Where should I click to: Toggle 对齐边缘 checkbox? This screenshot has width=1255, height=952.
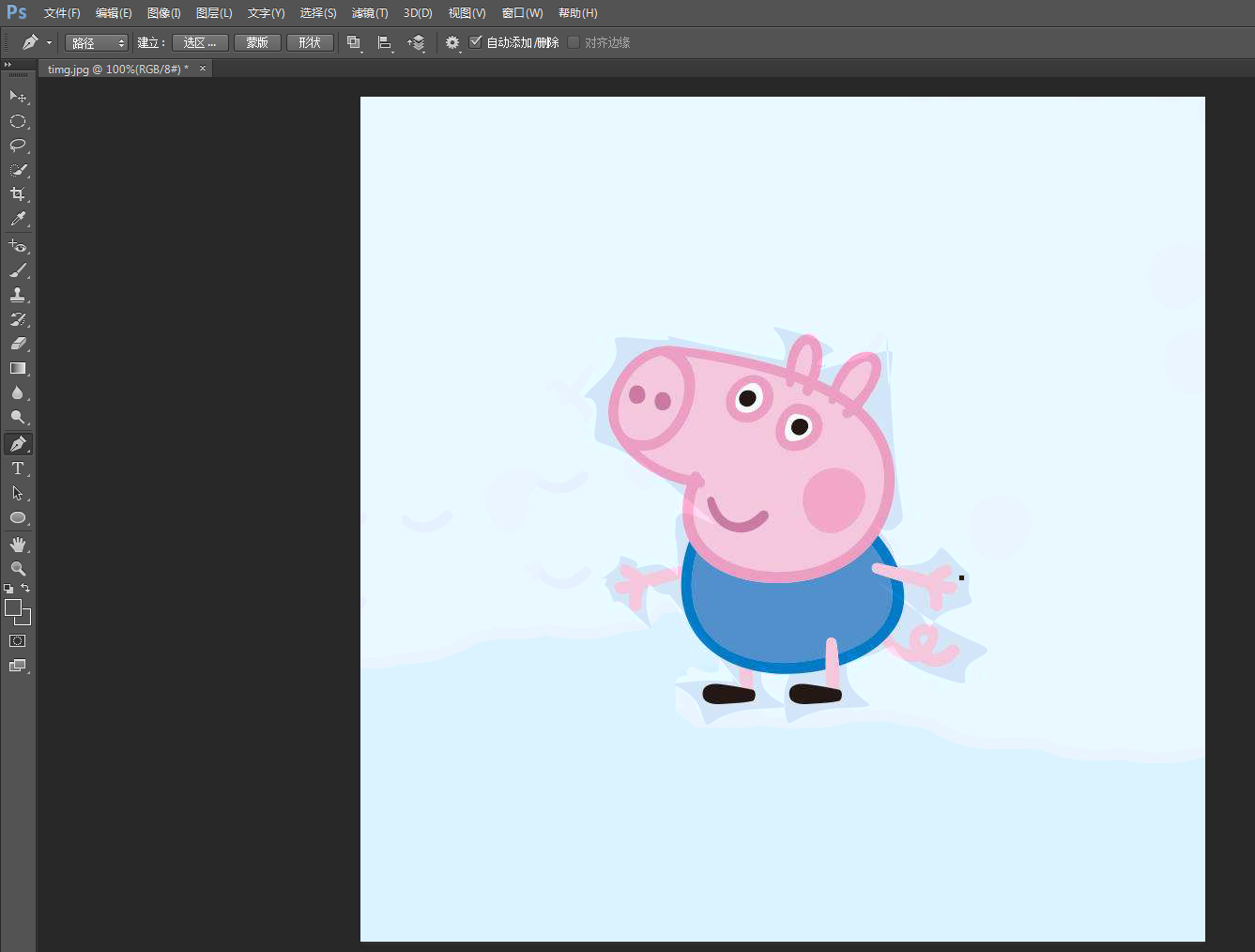pos(574,42)
